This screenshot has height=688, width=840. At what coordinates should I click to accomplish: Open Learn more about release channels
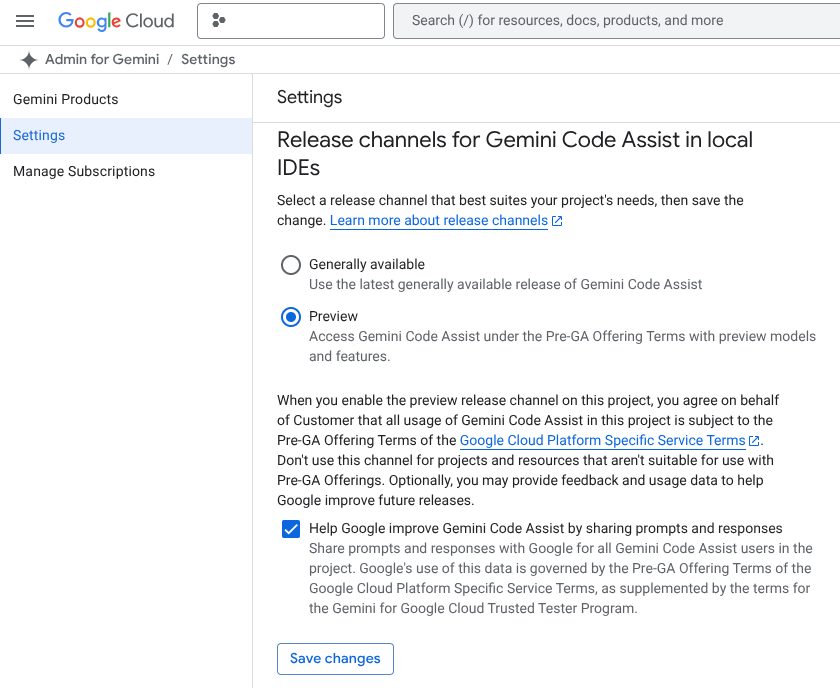(439, 220)
